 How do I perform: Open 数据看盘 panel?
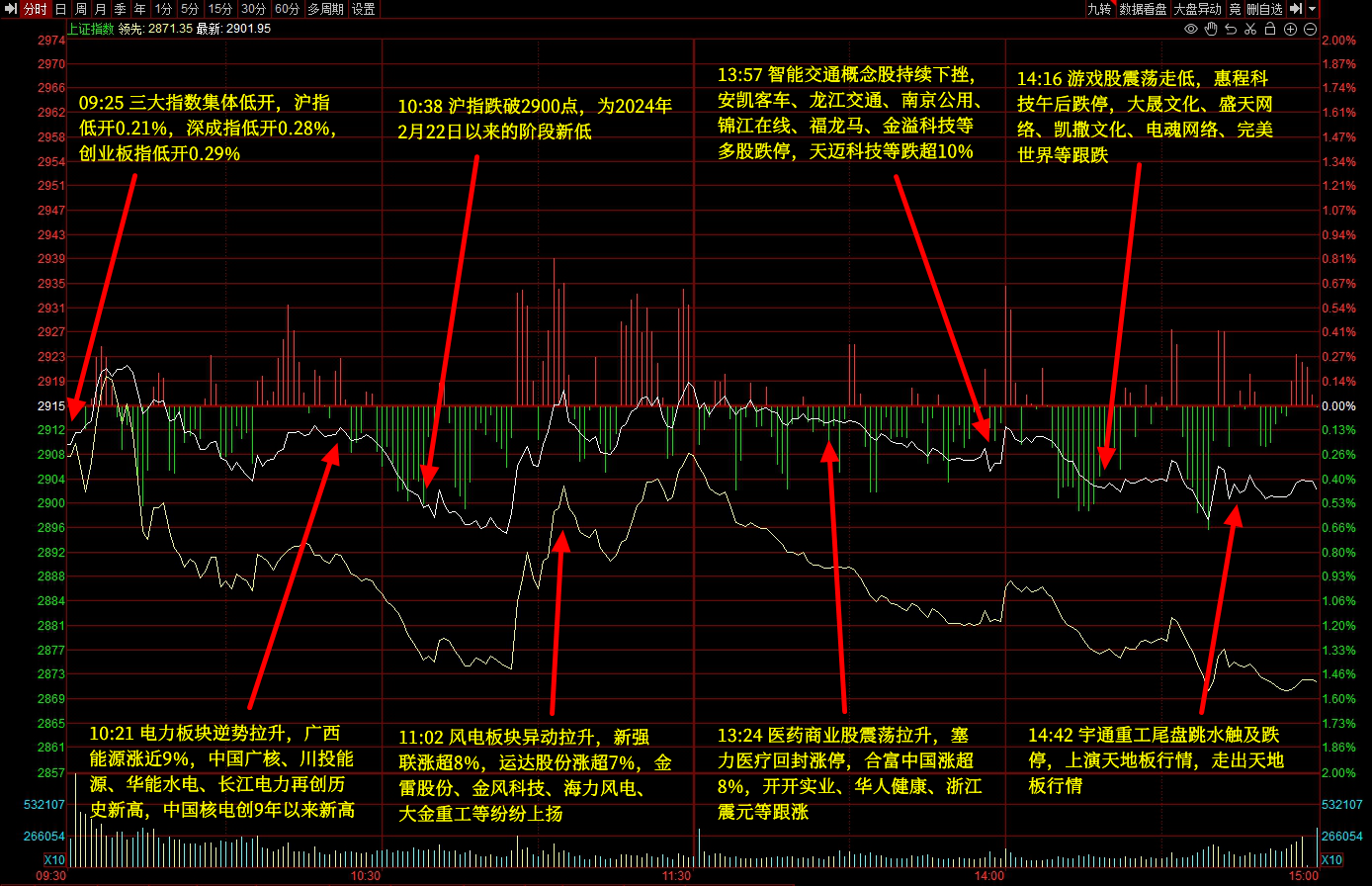(1144, 9)
